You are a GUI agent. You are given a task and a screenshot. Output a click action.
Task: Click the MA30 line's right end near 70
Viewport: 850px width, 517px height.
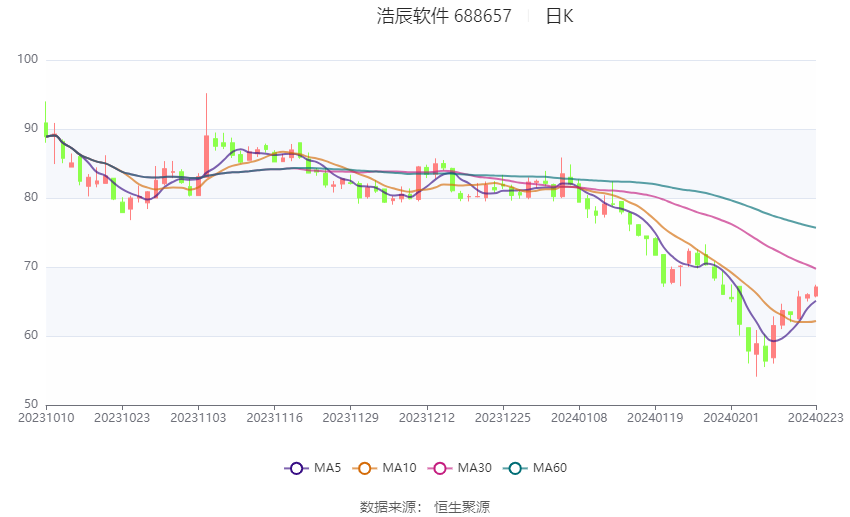[814, 268]
